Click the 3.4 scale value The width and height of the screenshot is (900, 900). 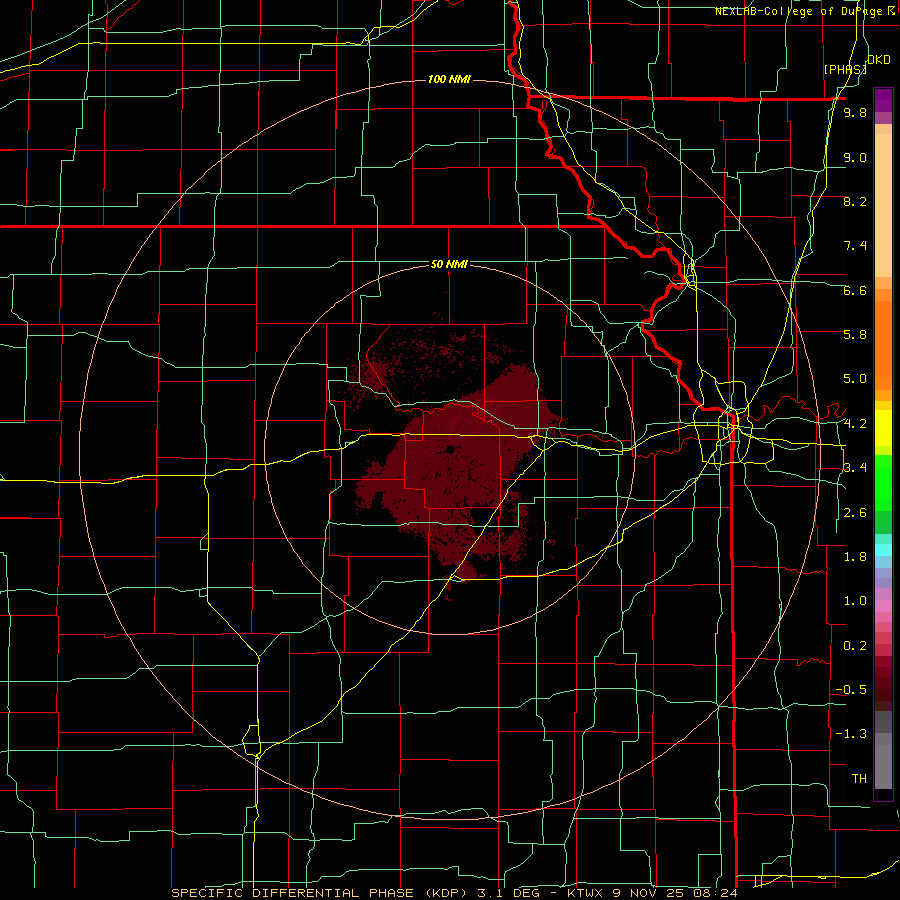click(x=855, y=468)
